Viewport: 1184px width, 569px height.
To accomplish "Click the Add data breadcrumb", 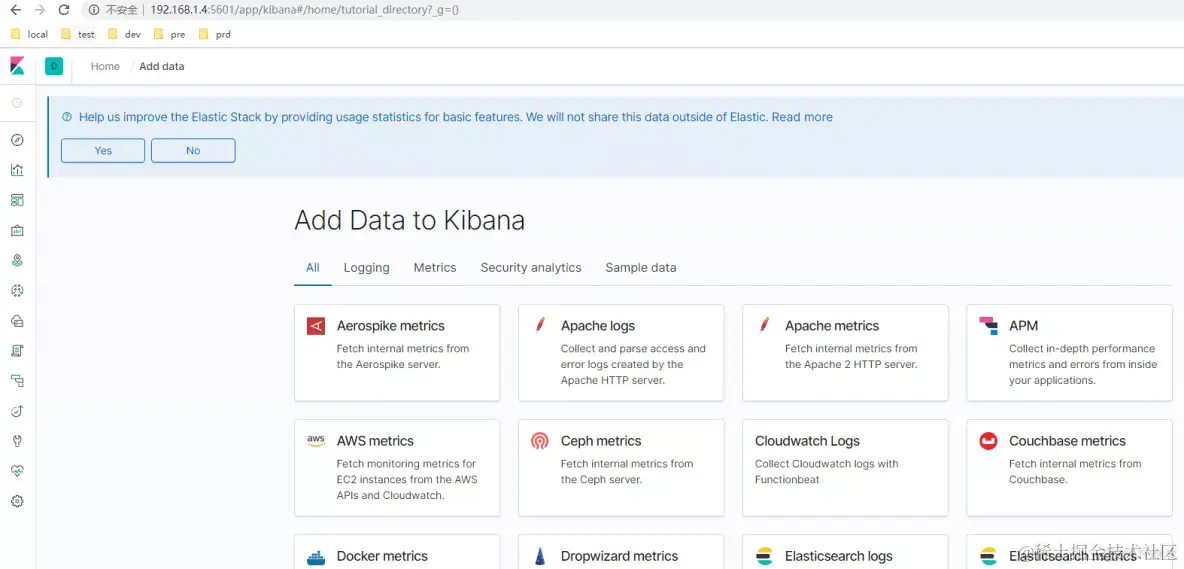I will [162, 66].
